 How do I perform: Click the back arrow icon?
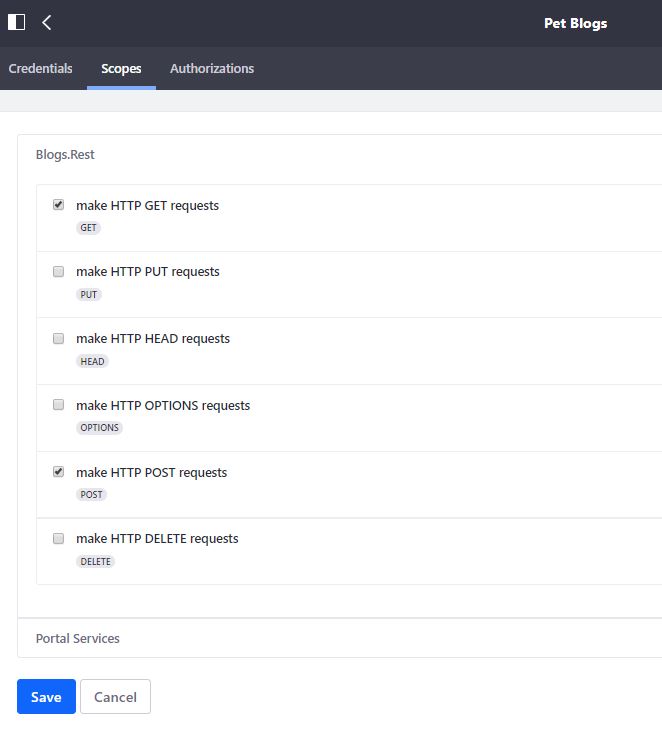click(47, 22)
